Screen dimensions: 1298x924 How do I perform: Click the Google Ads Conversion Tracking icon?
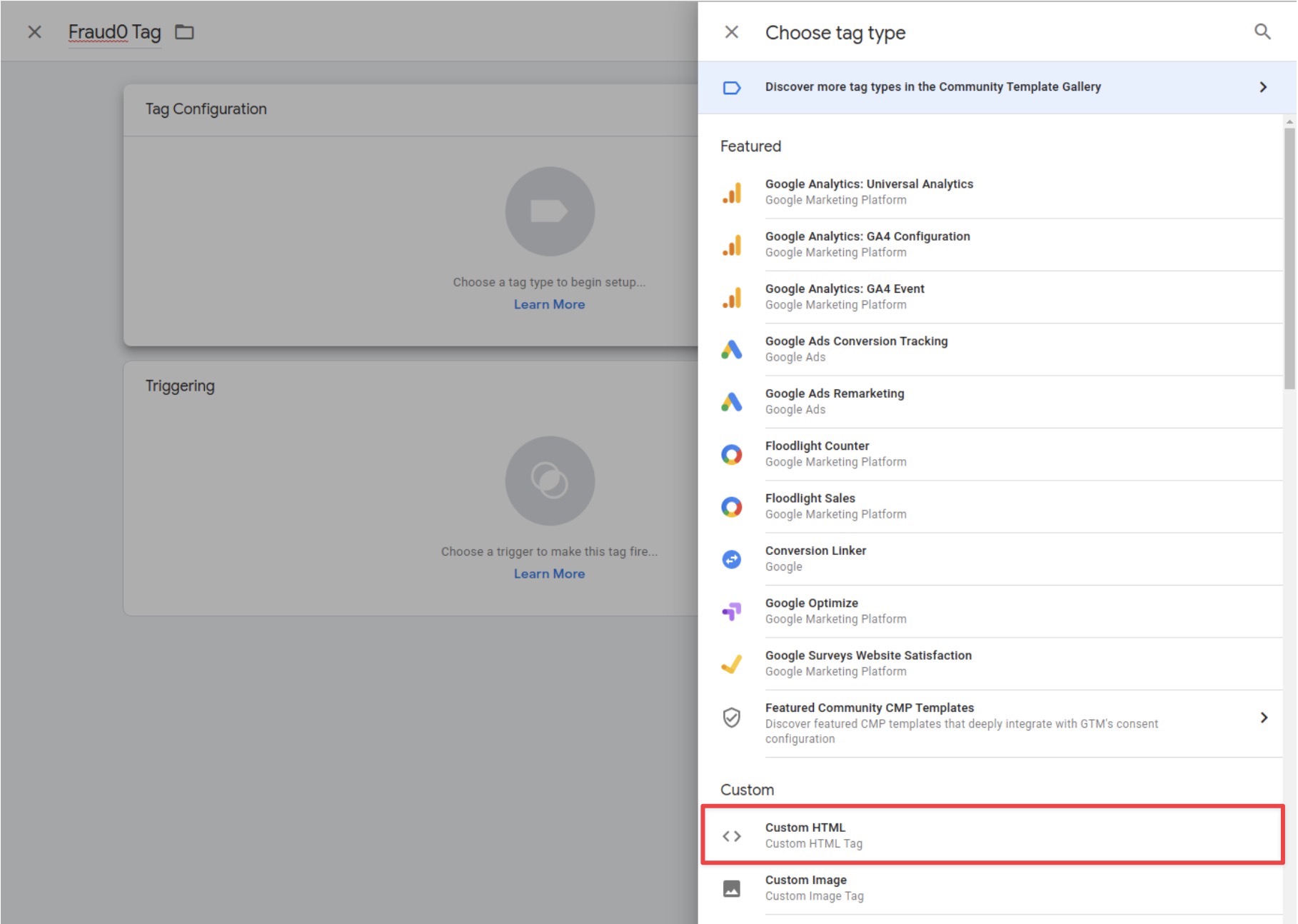coord(733,348)
